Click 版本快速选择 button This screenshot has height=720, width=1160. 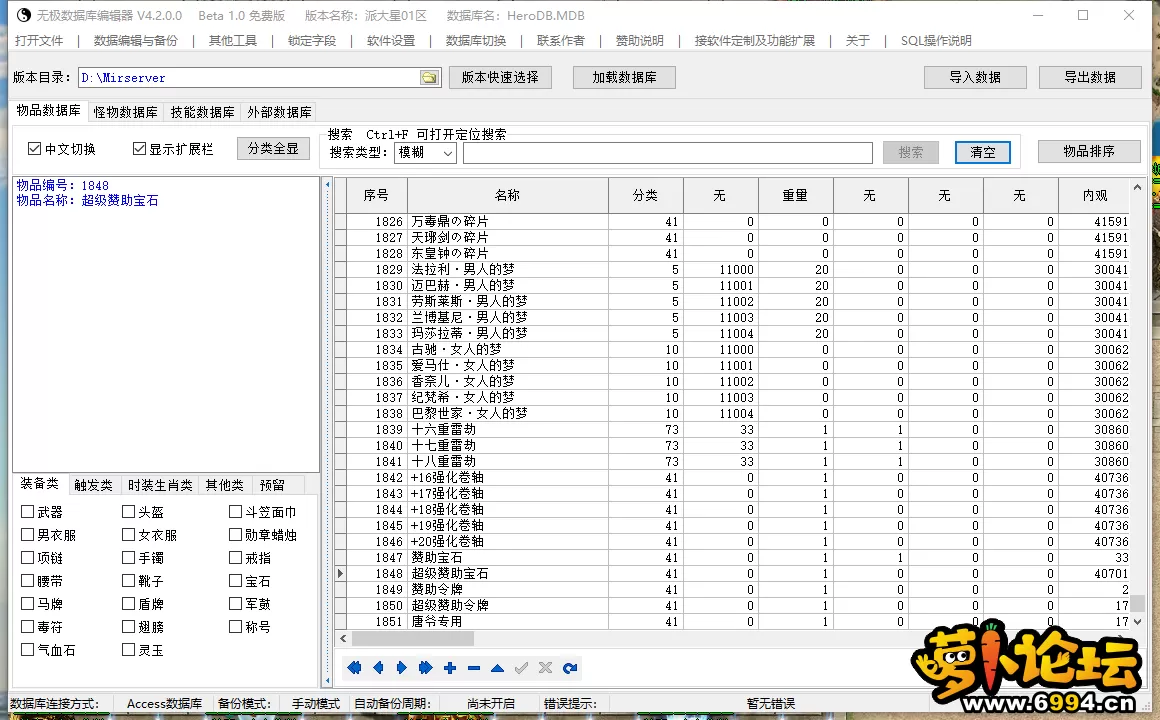click(500, 77)
